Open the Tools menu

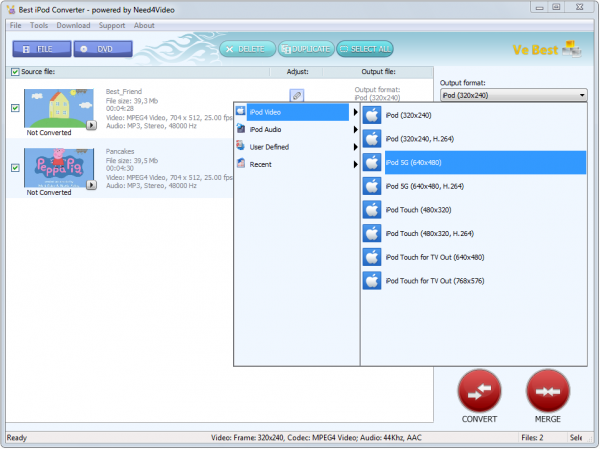tap(39, 25)
